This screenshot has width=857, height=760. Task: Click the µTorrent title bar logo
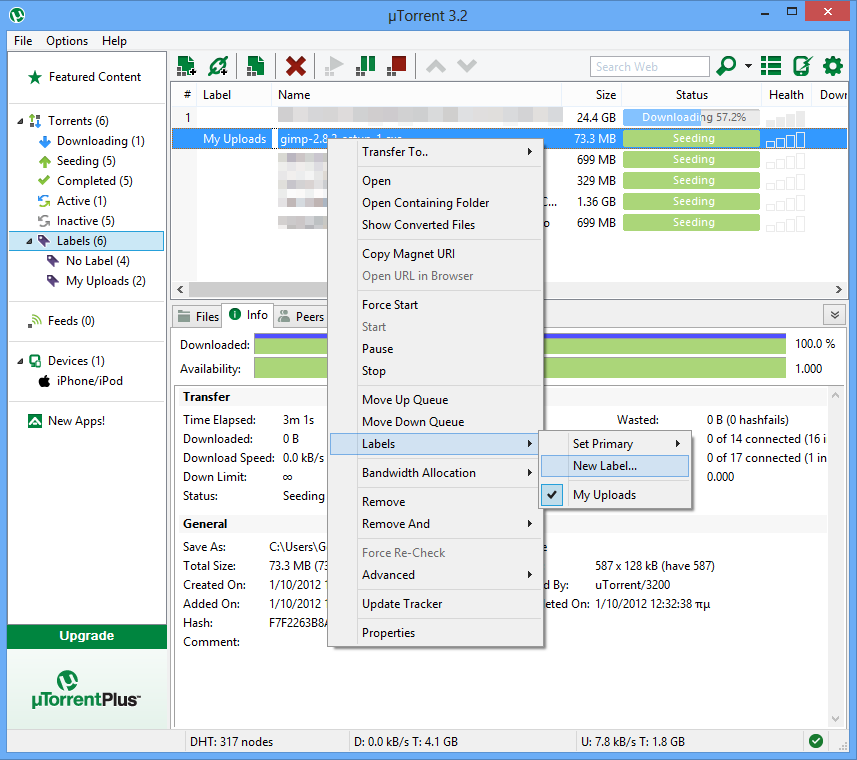pos(17,15)
